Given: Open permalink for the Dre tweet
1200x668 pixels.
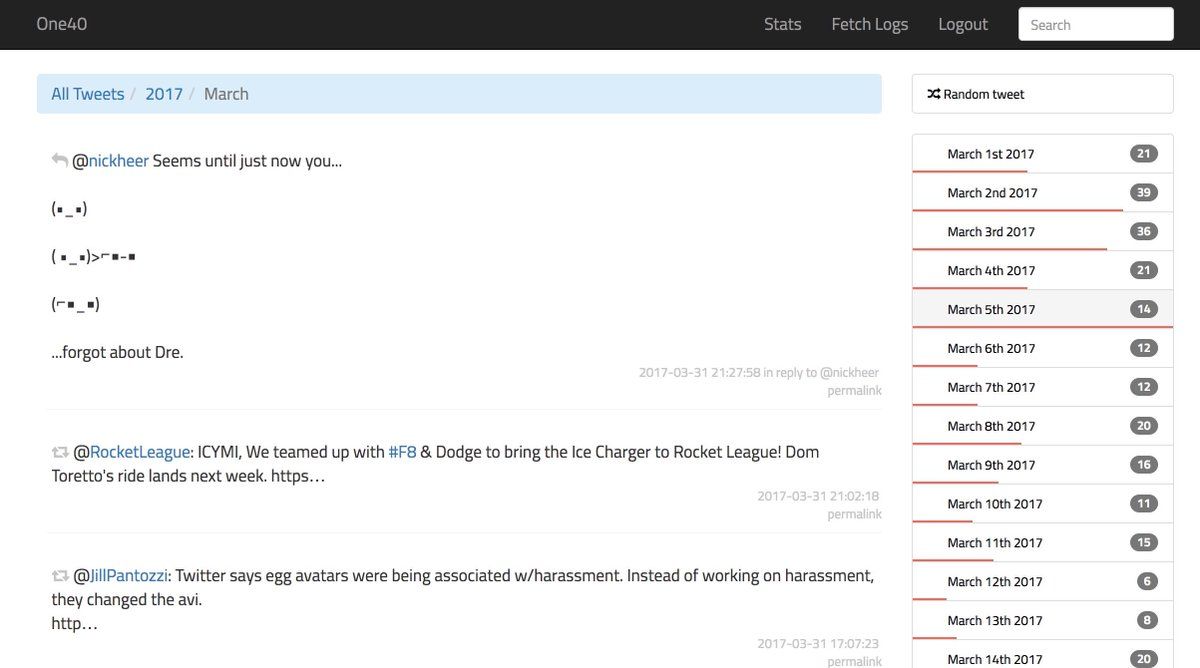Looking at the screenshot, I should click(x=854, y=391).
